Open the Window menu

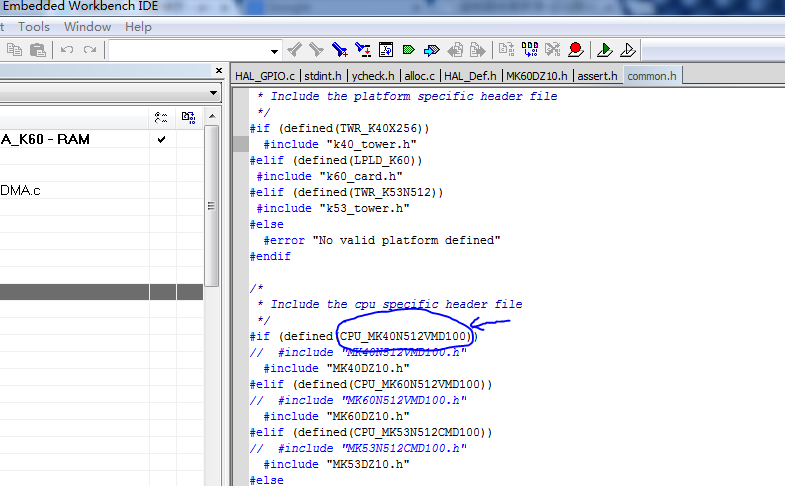(88, 27)
